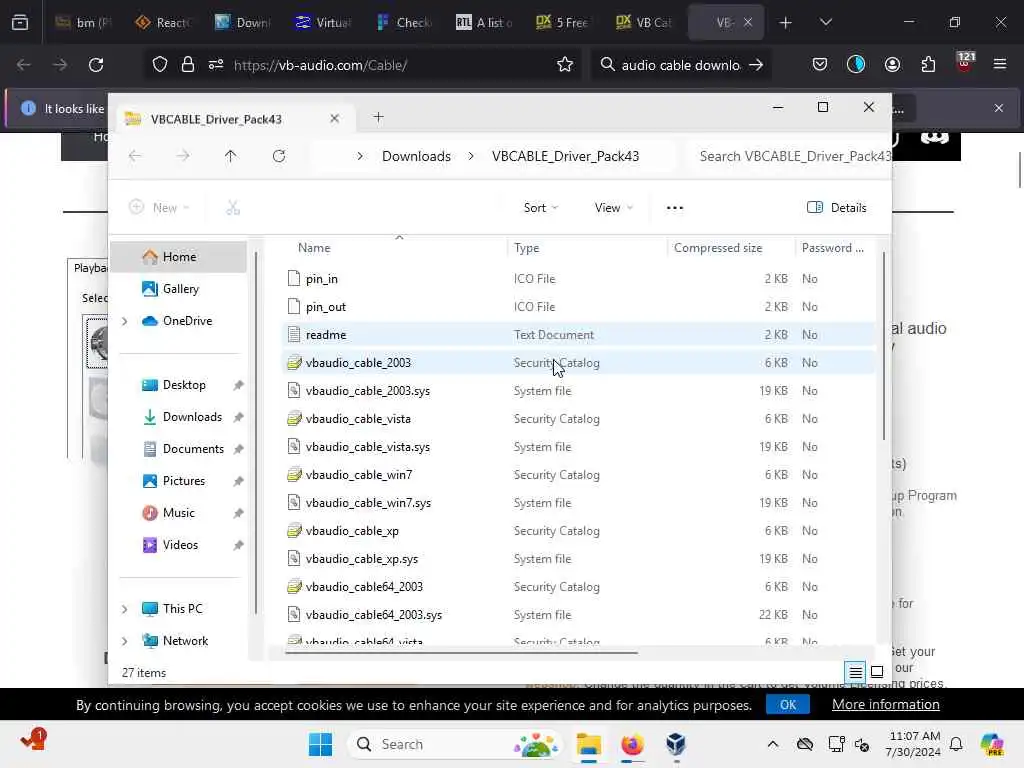Click the VBCABLE_Driver_Pack43 breadcrumb segment

(566, 156)
